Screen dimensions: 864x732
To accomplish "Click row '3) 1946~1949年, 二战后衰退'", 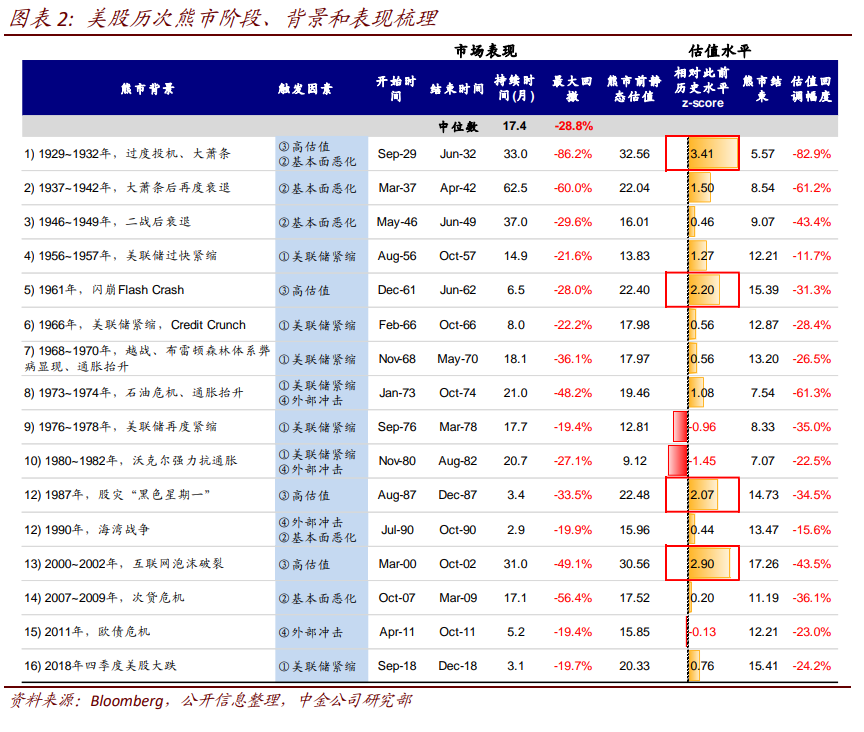I will click(x=107, y=222).
